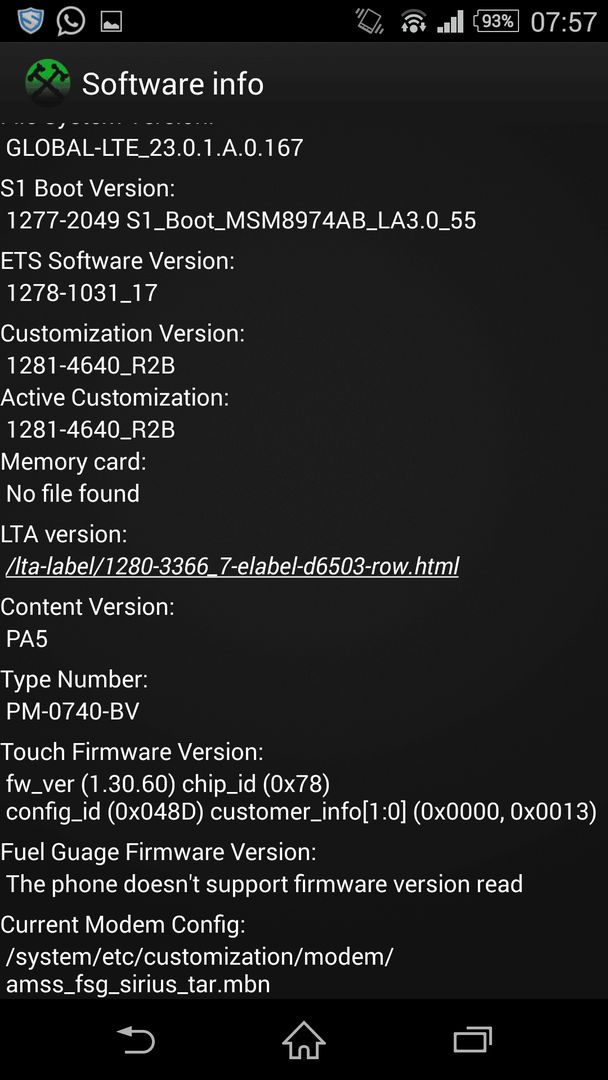Screen dimensions: 608x1080
Task: Open the lta-label elabel-d6503-row.html link
Action: (x=232, y=566)
